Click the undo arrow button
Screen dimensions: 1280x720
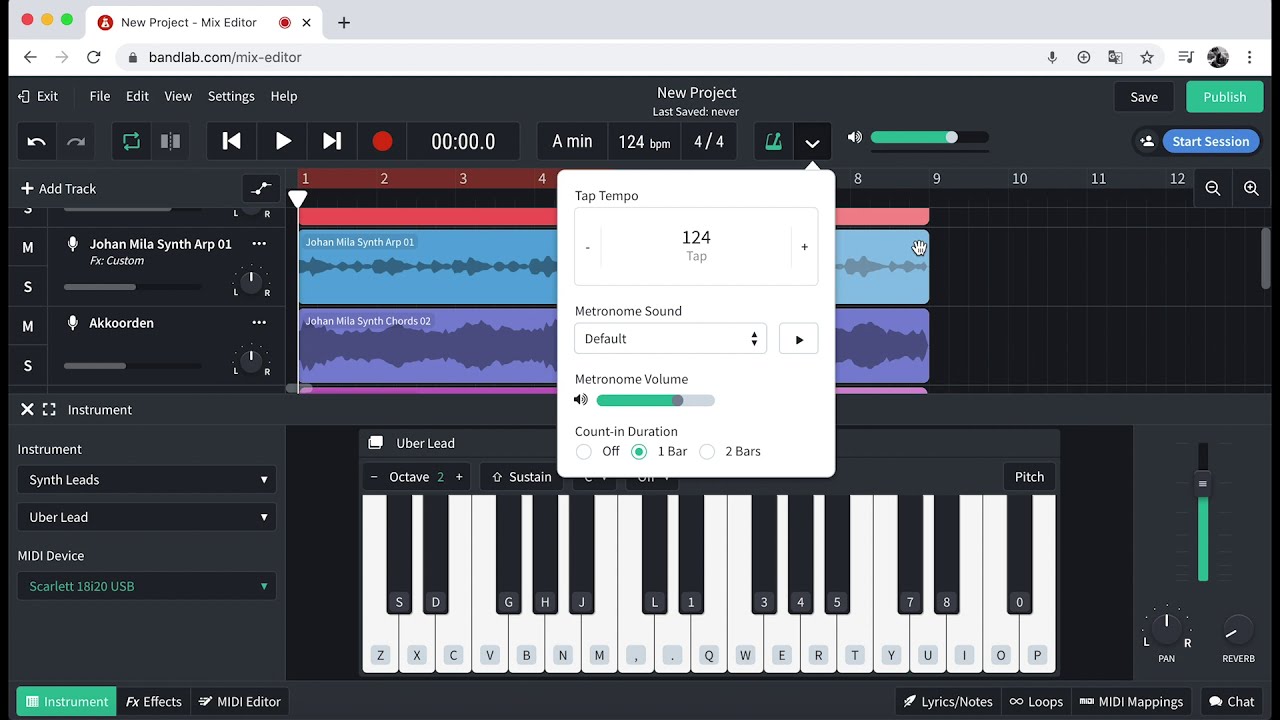(37, 141)
